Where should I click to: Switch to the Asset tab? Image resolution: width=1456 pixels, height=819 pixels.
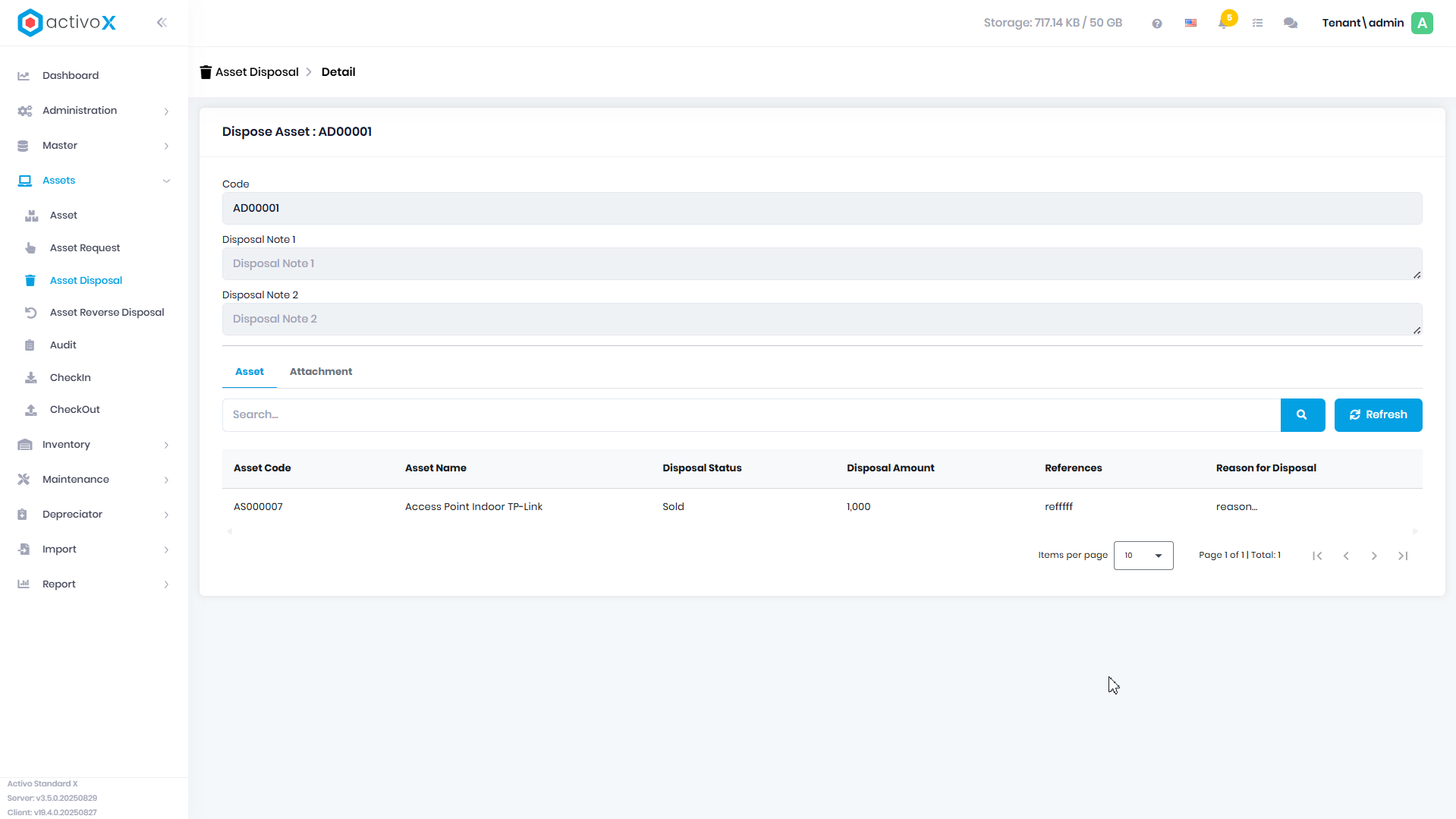point(250,372)
